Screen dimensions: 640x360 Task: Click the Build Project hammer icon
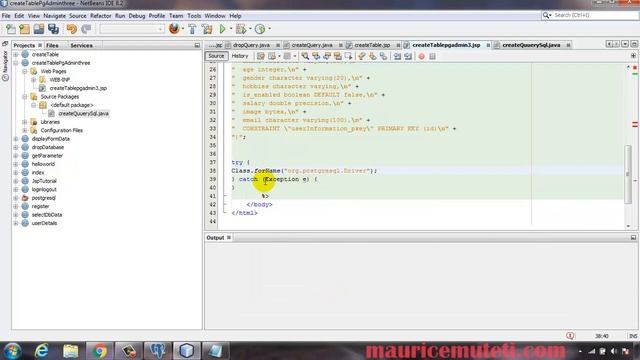(x=192, y=29)
